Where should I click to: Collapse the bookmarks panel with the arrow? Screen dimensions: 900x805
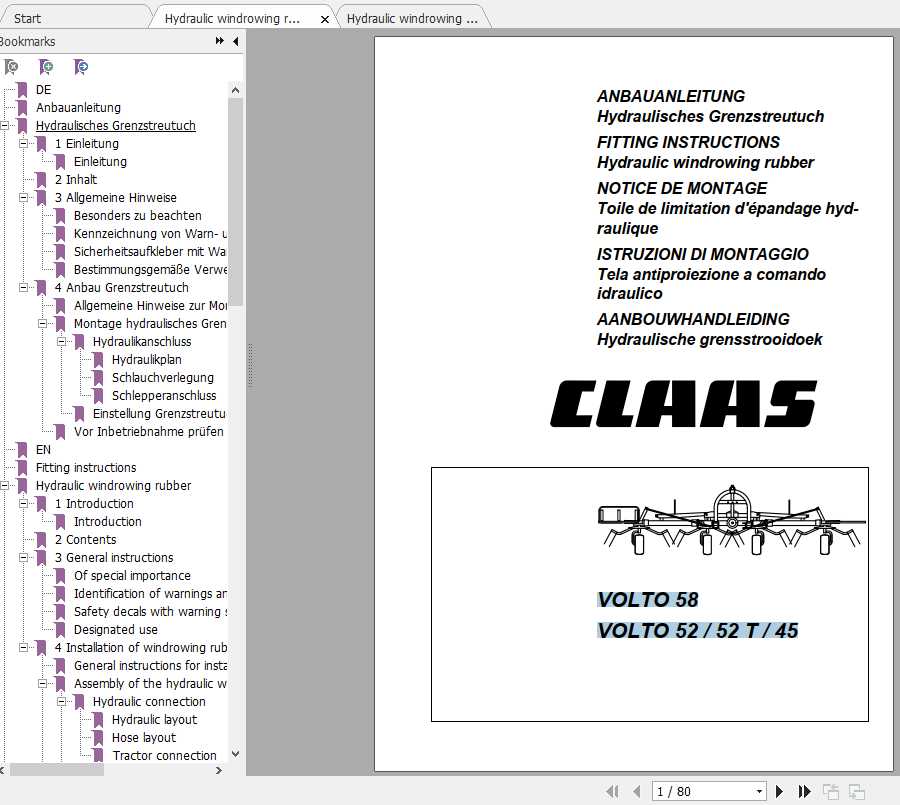coord(234,42)
